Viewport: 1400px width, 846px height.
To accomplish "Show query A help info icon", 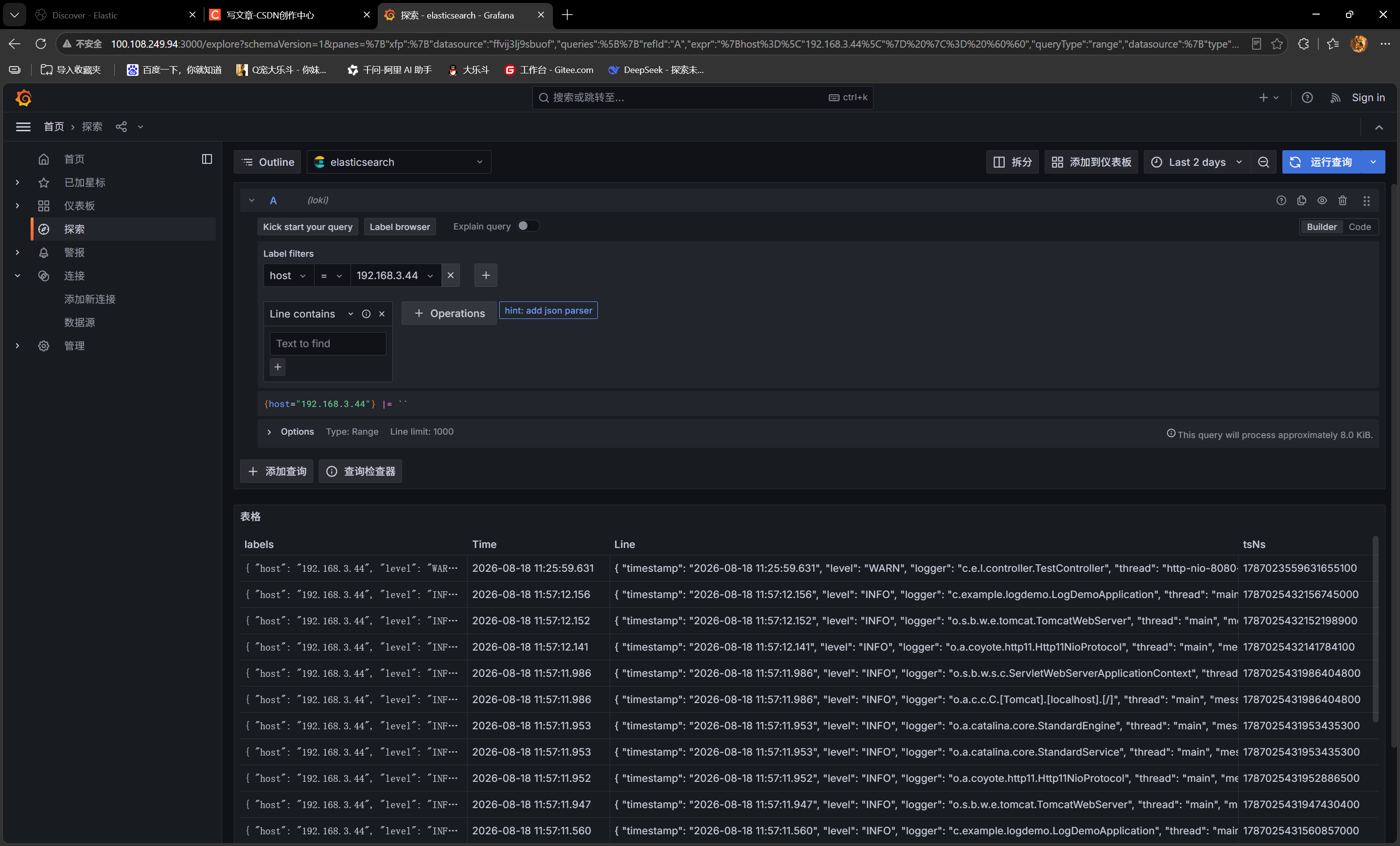I will click(1281, 201).
